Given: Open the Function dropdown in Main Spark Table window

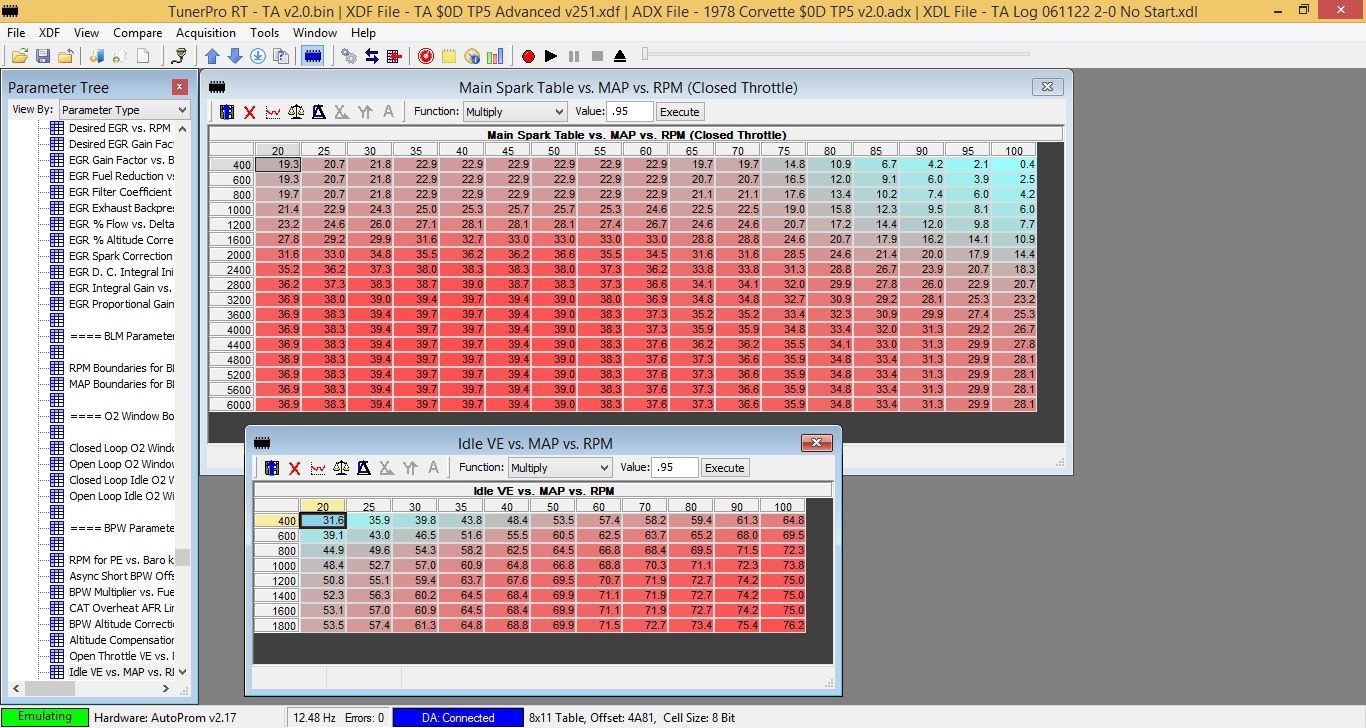Looking at the screenshot, I should pyautogui.click(x=514, y=112).
